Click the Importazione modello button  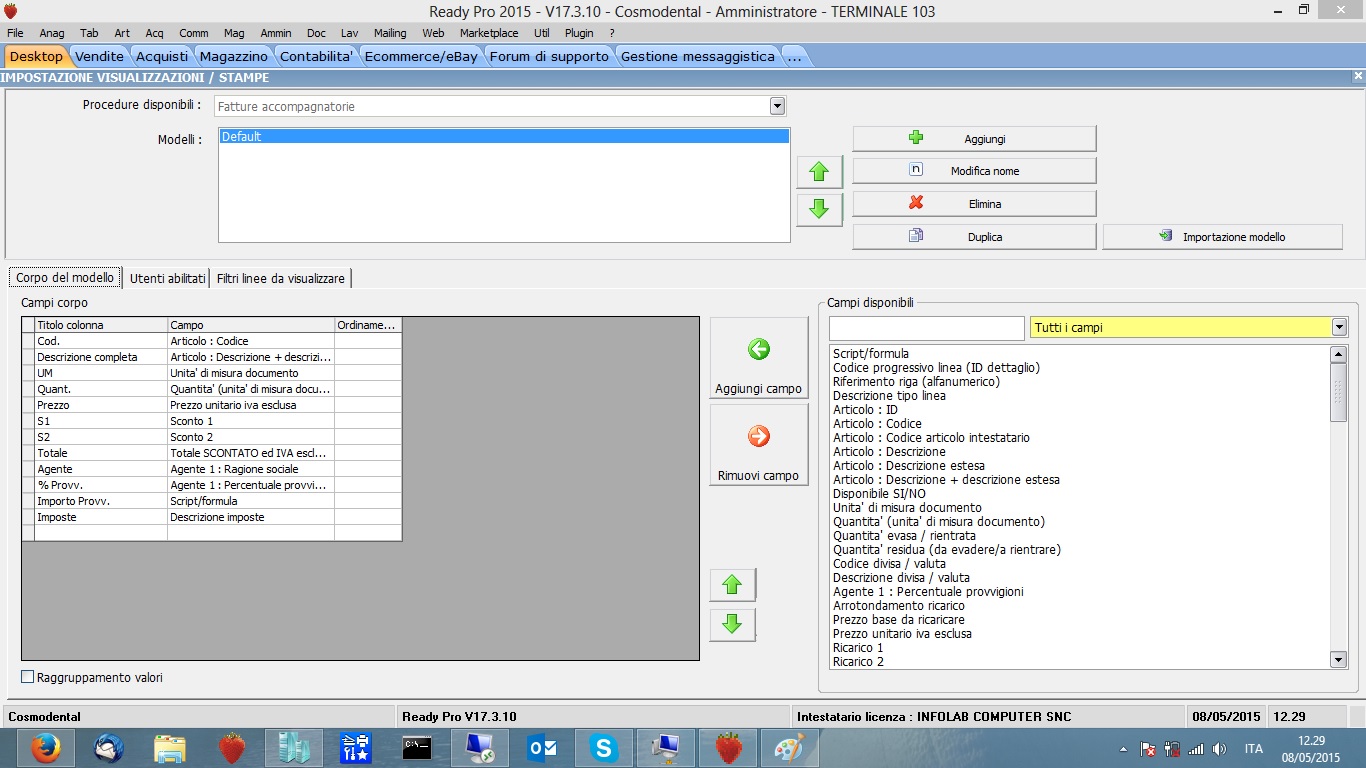(x=1222, y=237)
